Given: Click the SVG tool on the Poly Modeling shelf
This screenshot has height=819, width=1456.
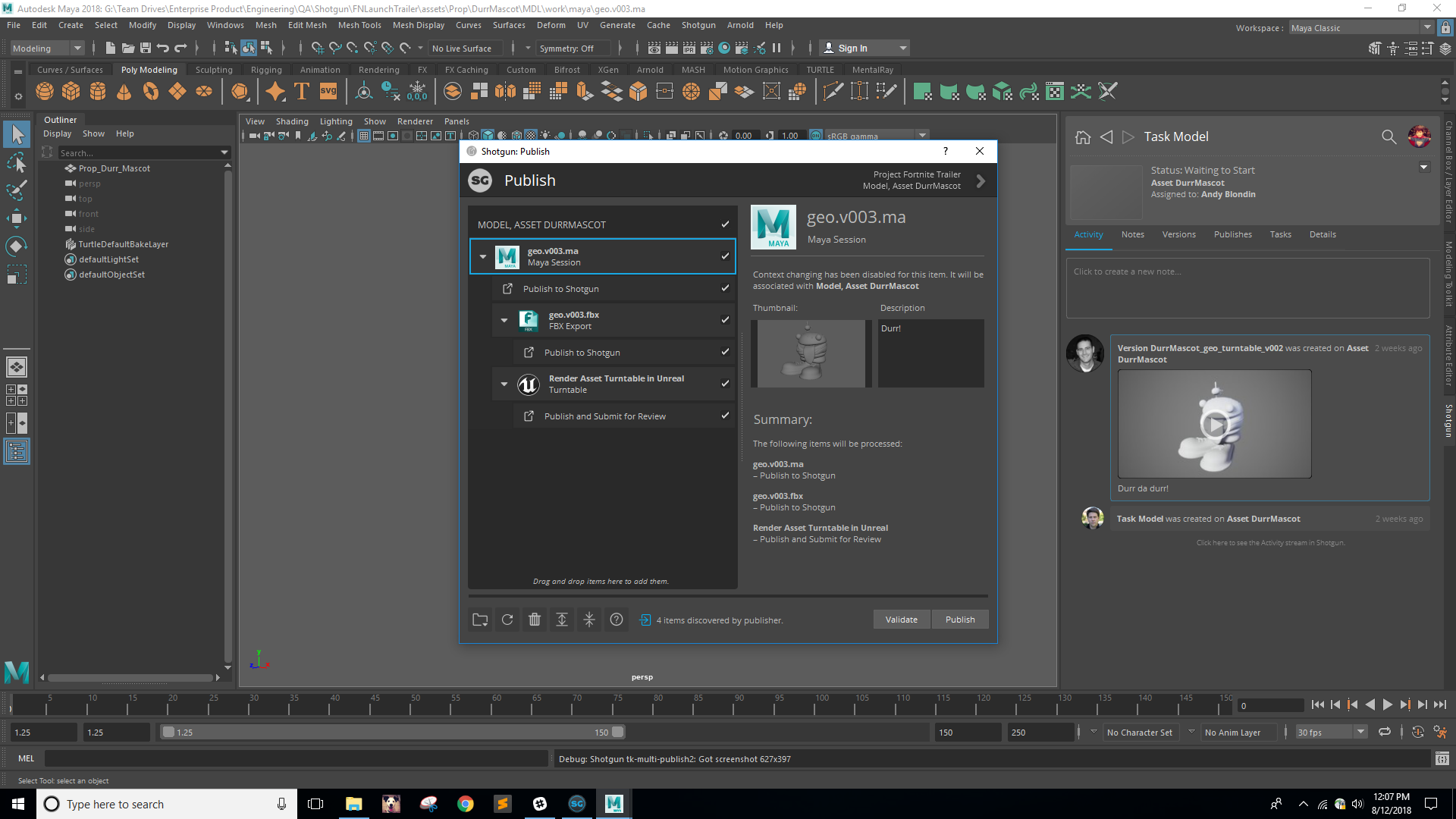Looking at the screenshot, I should point(327,90).
